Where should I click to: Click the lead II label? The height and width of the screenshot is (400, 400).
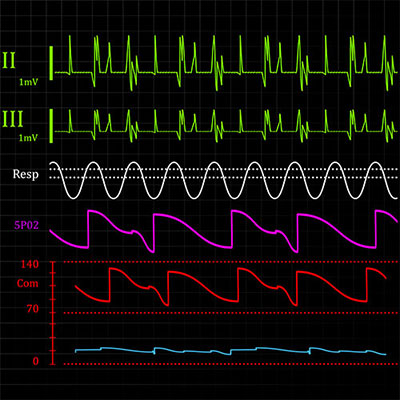pyautogui.click(x=9, y=61)
